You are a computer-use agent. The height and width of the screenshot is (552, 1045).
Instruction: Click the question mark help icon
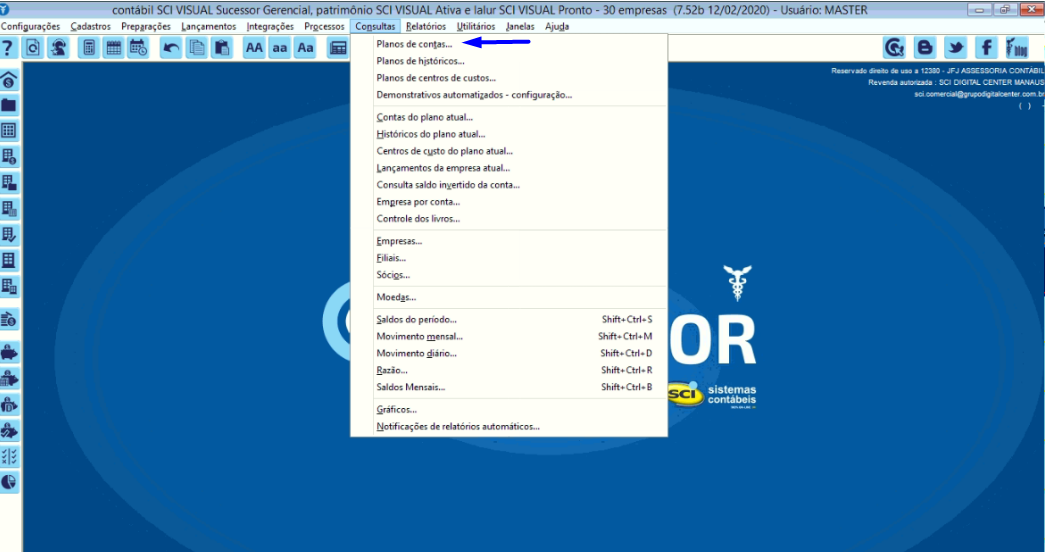8,48
